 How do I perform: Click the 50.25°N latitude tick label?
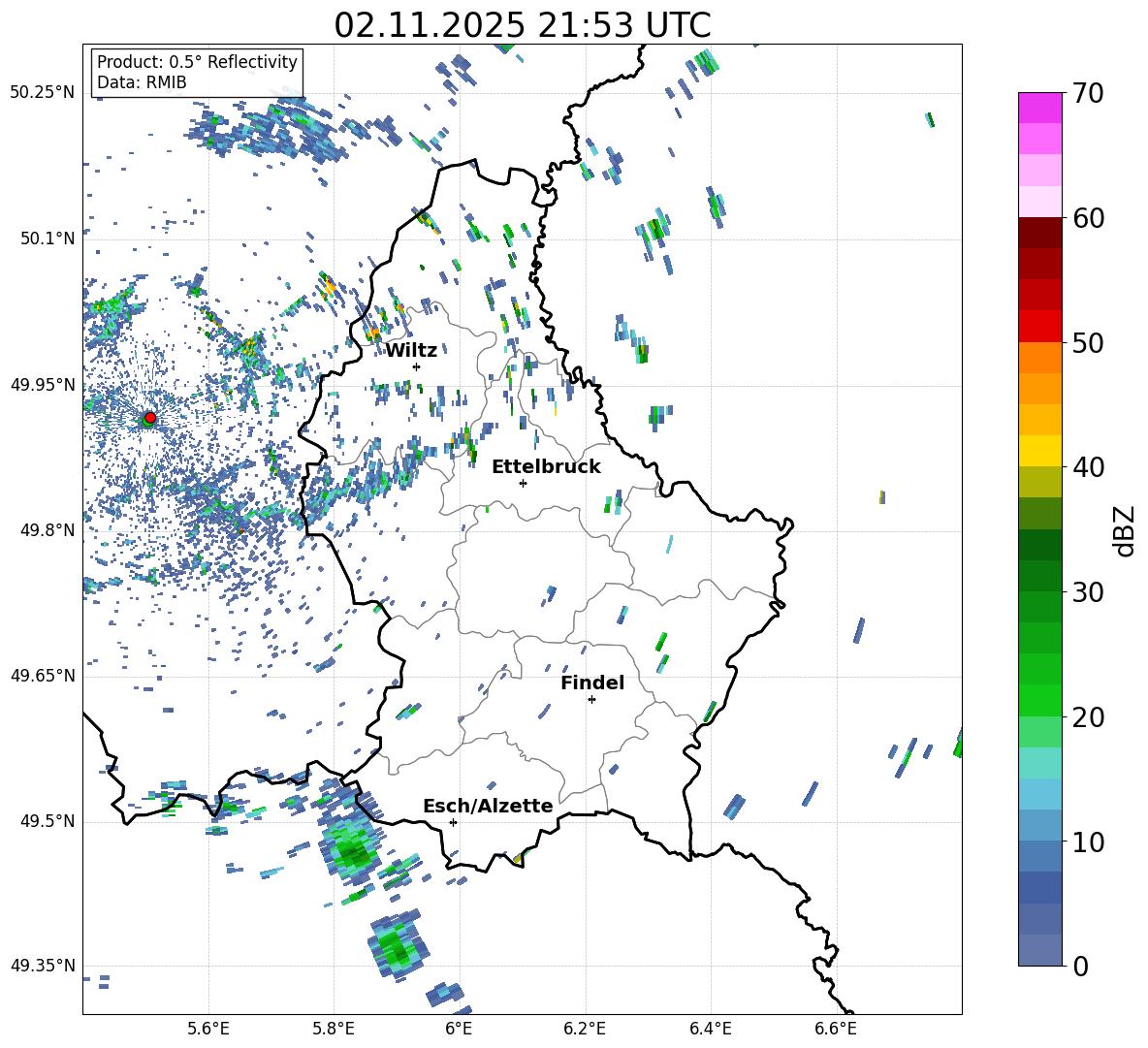(42, 93)
